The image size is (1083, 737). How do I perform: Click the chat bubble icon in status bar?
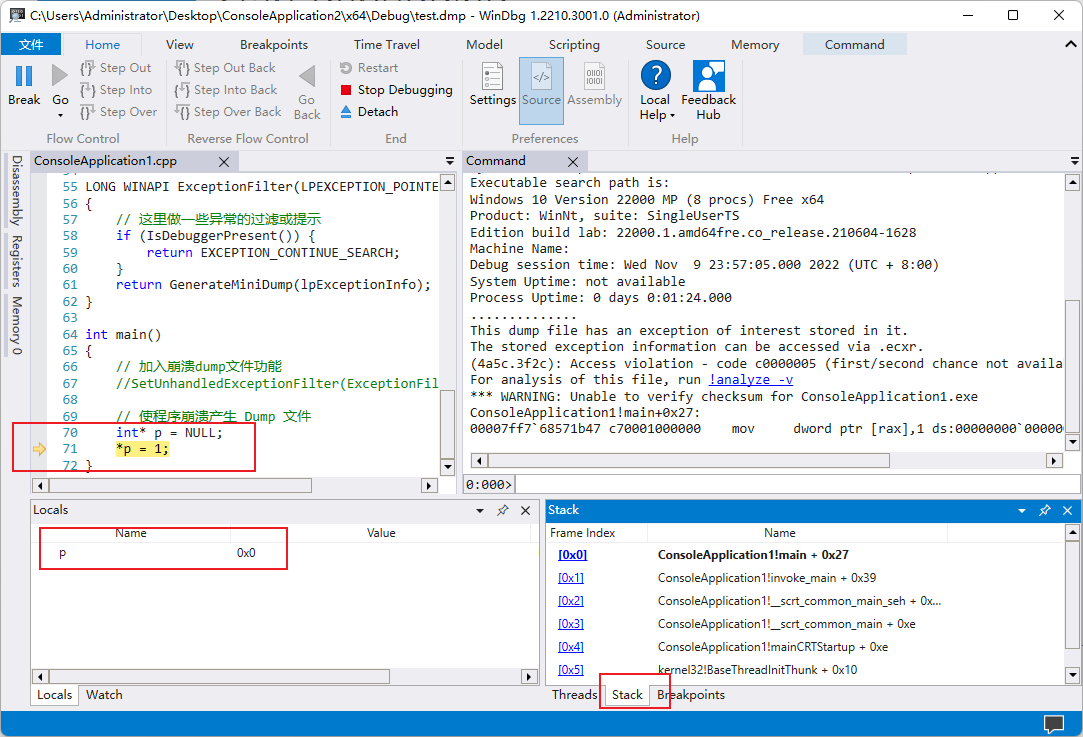coord(1053,723)
